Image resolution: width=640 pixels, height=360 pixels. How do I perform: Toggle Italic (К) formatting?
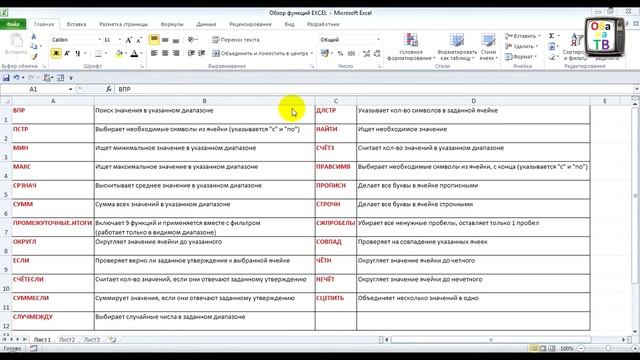click(67, 53)
